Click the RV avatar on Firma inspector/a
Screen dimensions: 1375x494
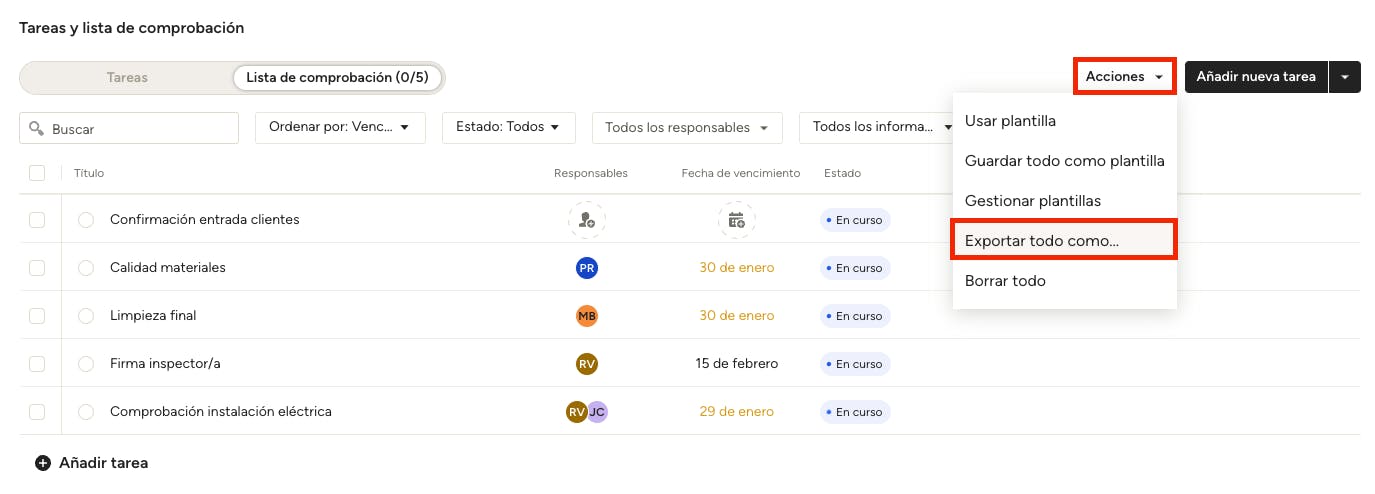click(x=587, y=364)
